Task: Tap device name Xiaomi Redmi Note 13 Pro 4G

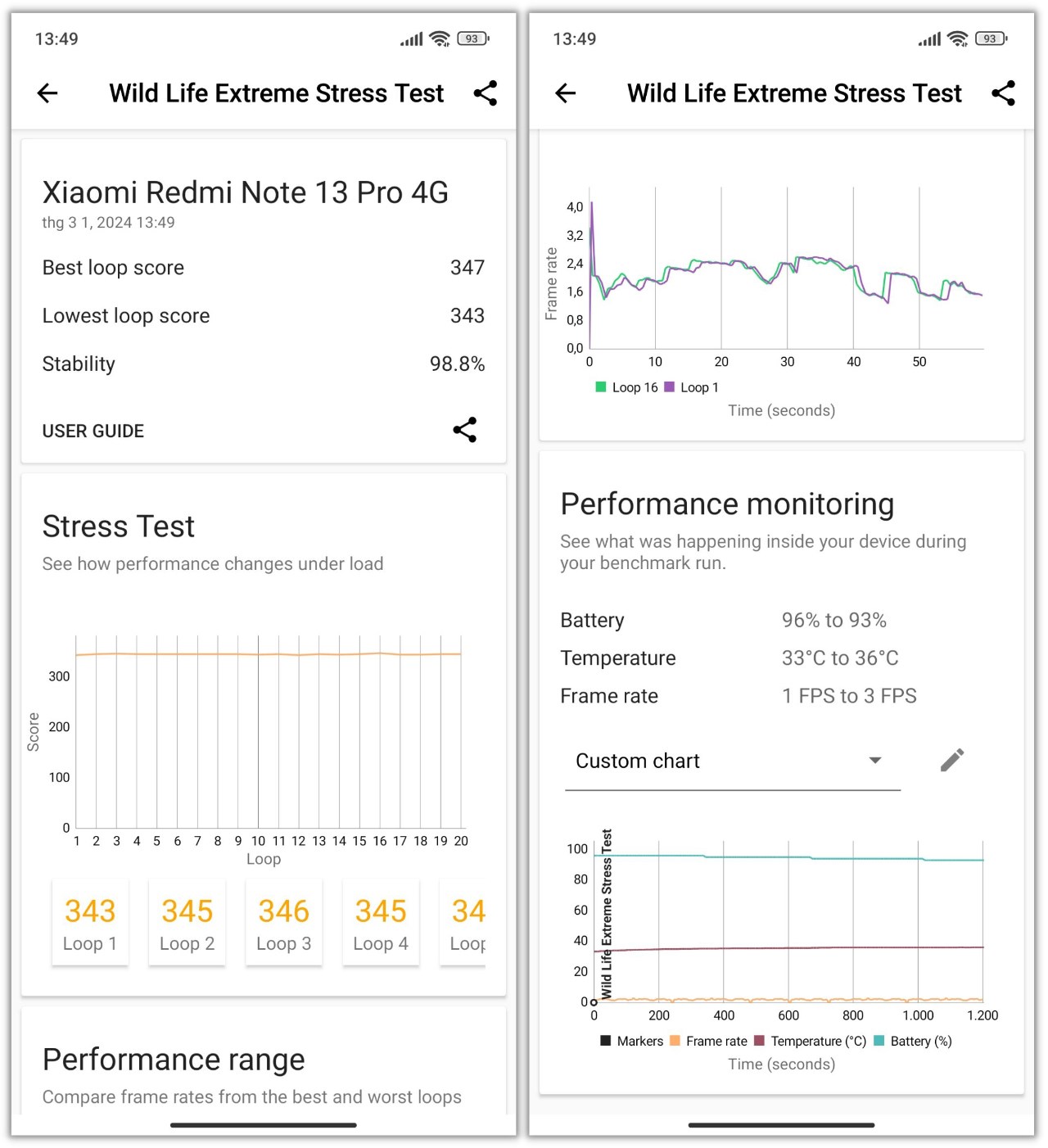Action: point(246,192)
